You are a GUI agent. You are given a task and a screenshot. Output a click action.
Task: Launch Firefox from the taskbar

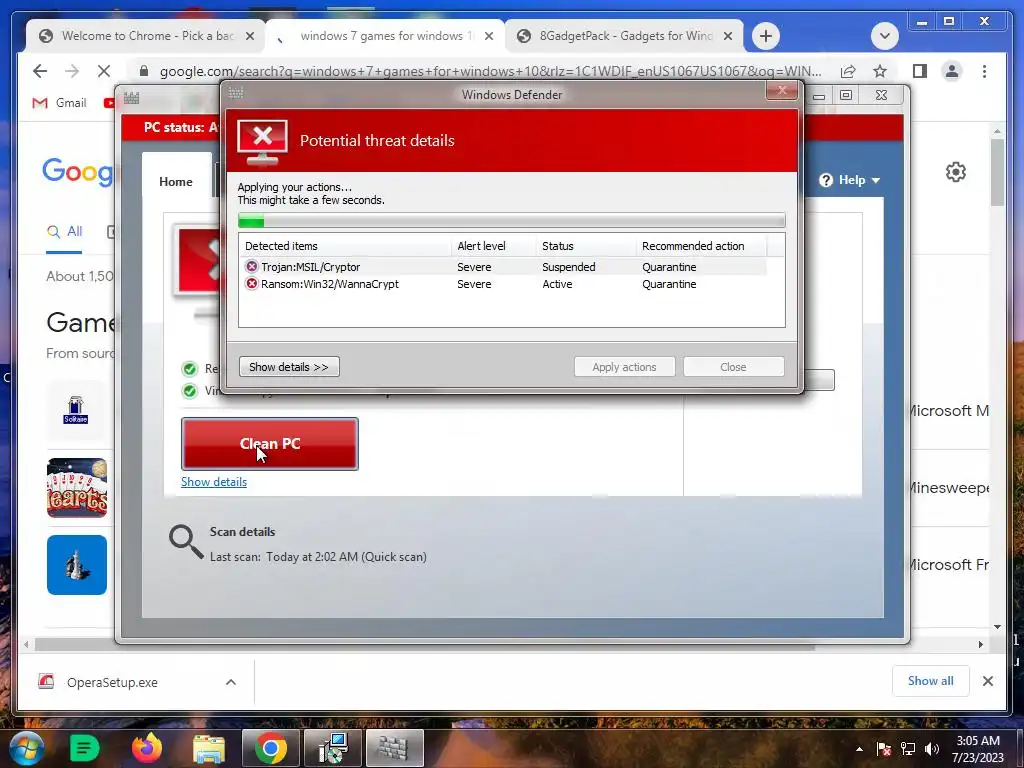point(146,748)
